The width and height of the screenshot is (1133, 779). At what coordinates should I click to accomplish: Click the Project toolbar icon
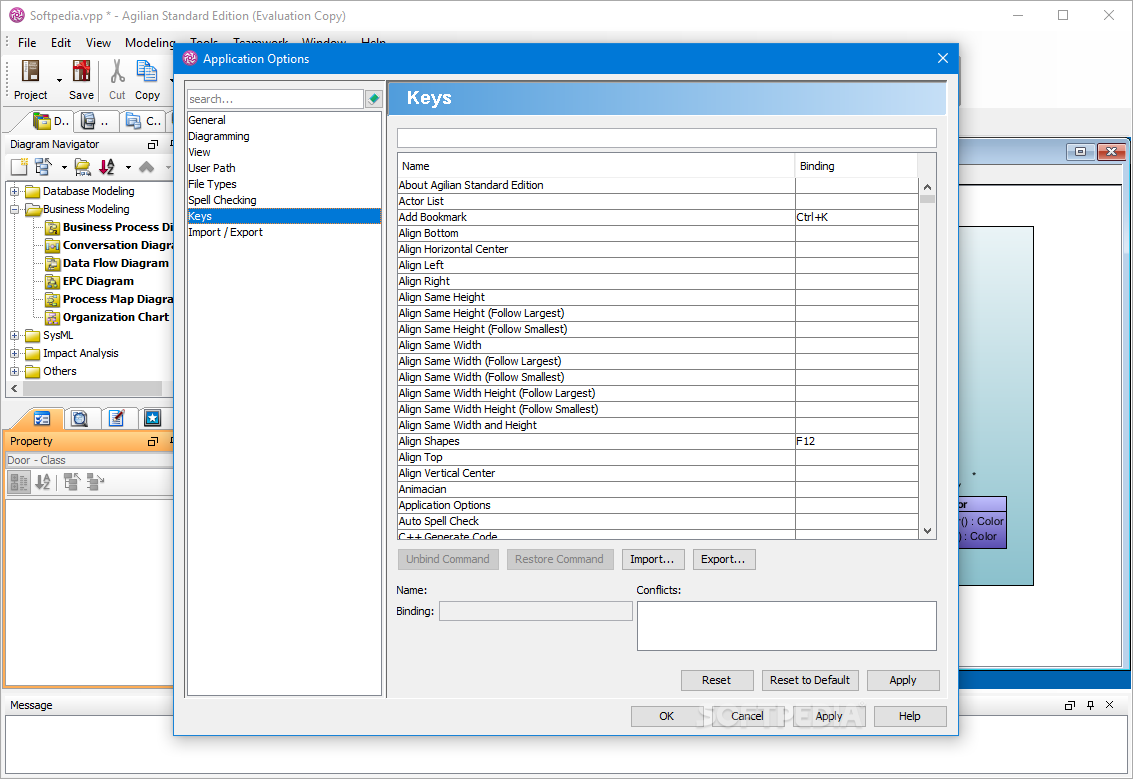(x=30, y=71)
